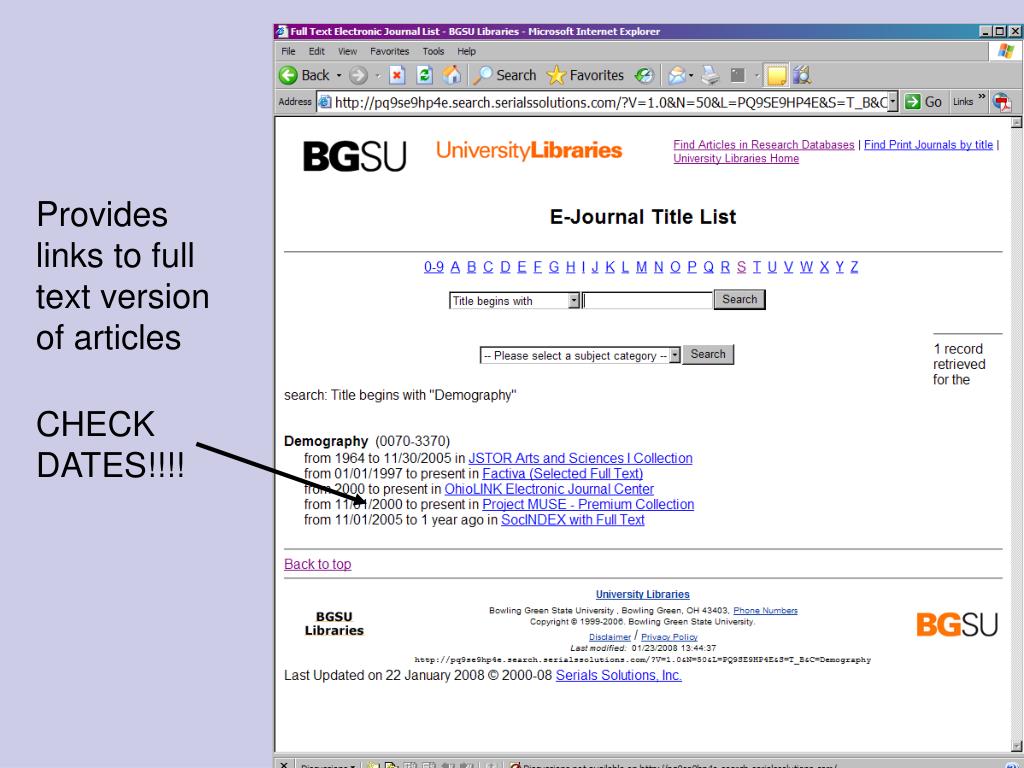Open the Tools menu
This screenshot has width=1024, height=768.
coord(433,52)
